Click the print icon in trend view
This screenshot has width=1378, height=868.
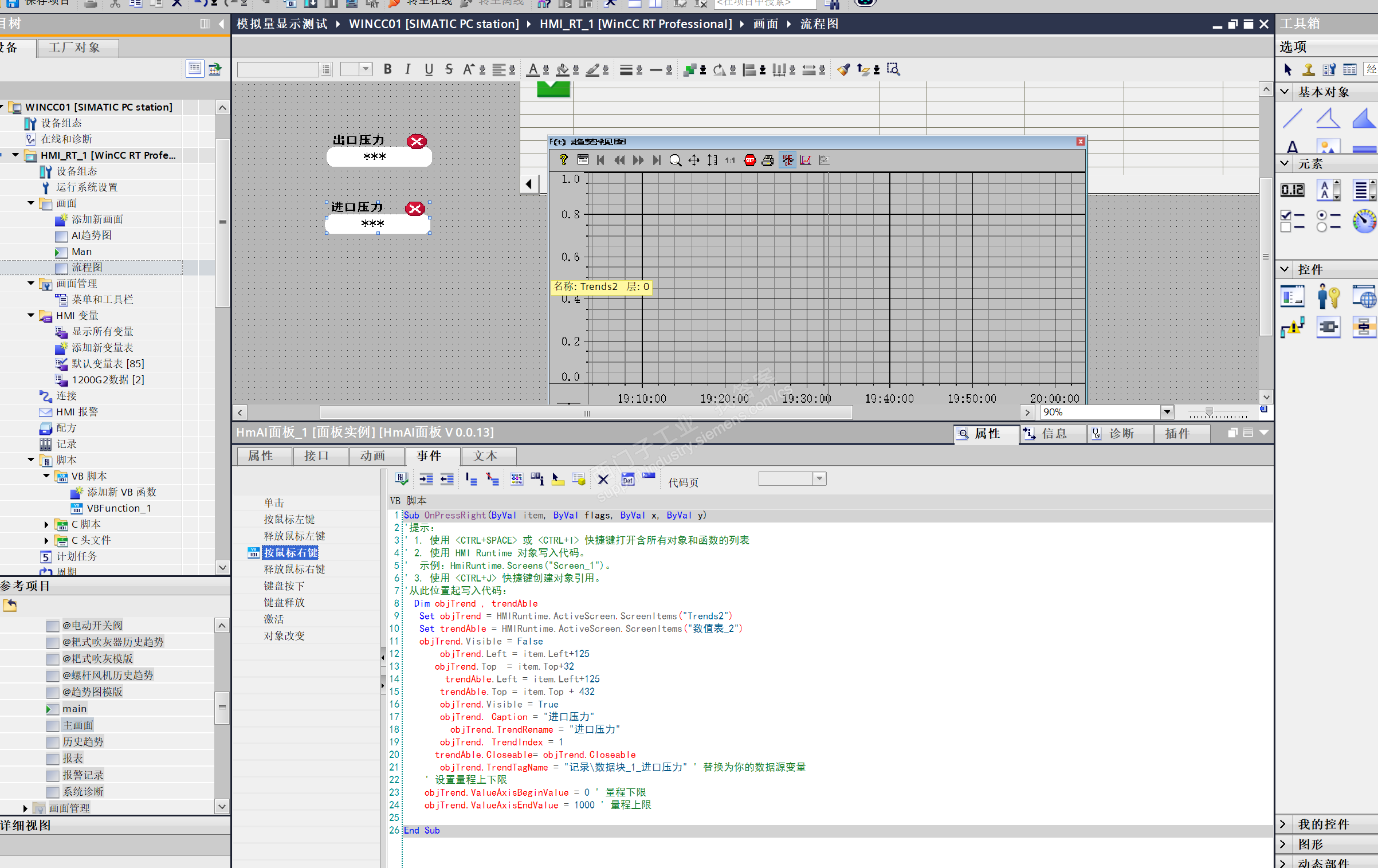[768, 160]
